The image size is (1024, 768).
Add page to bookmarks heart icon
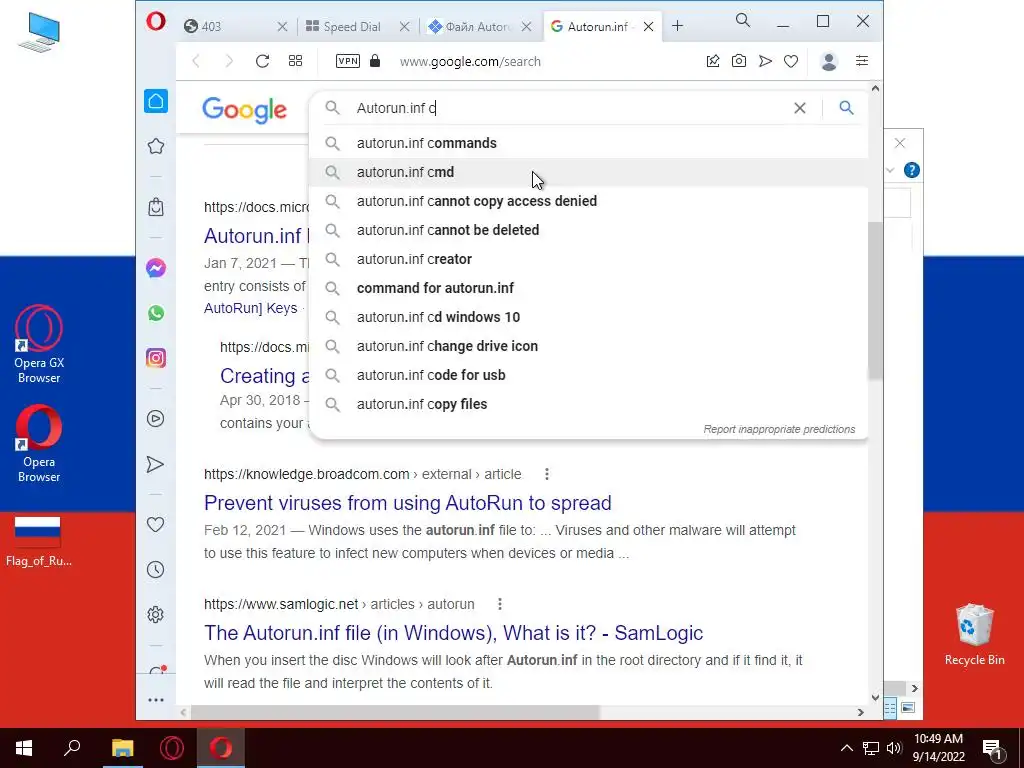[791, 61]
